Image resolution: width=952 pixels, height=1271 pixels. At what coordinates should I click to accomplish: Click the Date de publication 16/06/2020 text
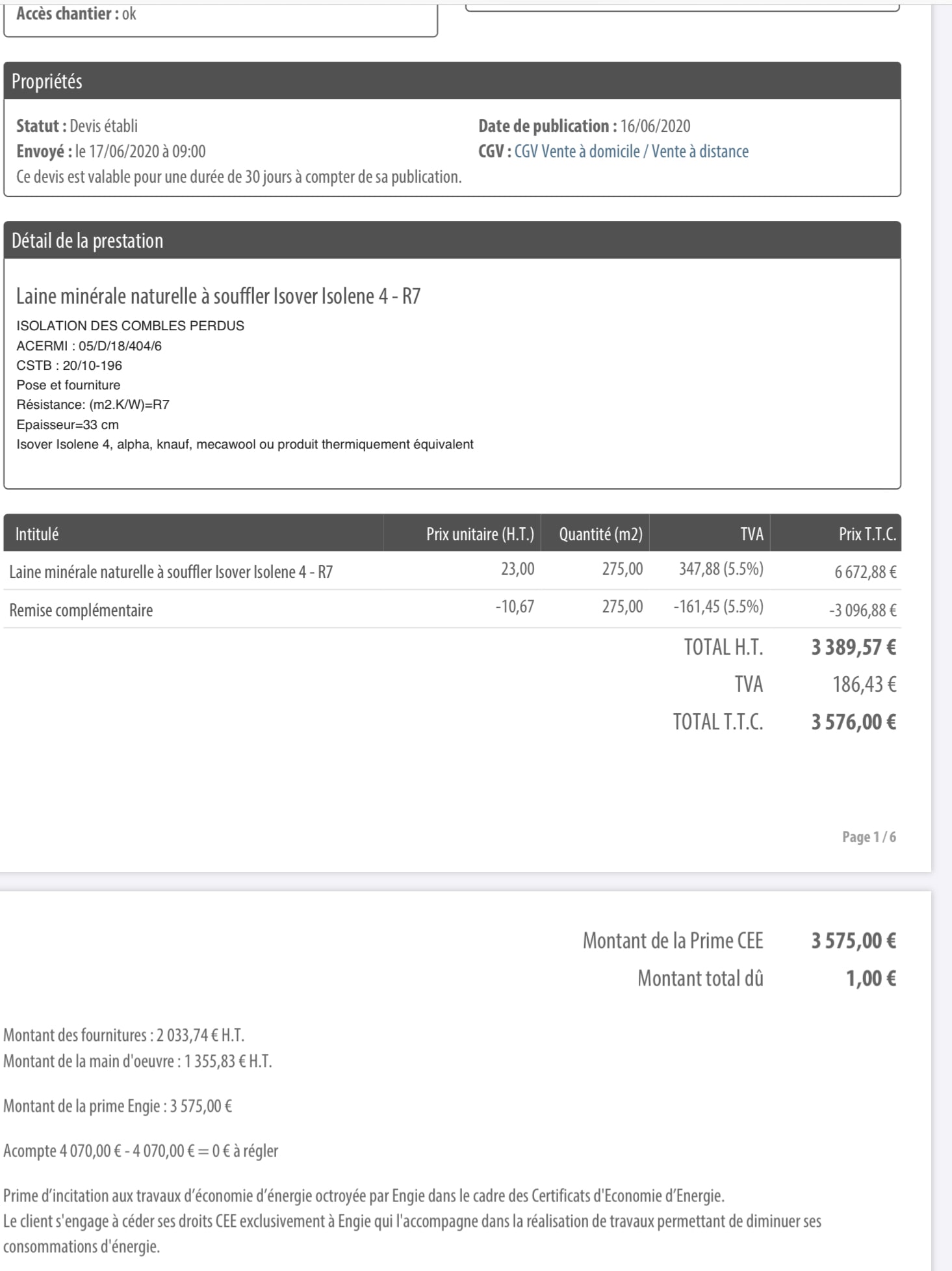pos(584,125)
